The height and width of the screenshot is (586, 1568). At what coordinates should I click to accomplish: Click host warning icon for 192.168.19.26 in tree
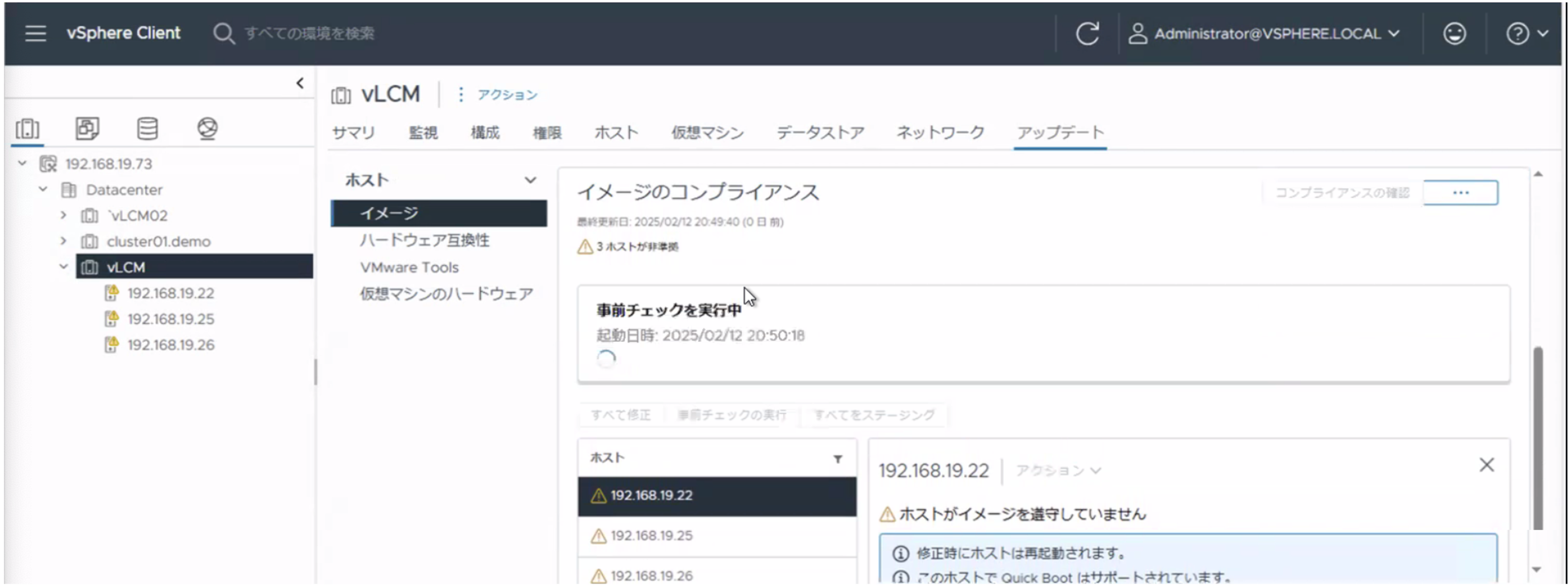pyautogui.click(x=112, y=345)
